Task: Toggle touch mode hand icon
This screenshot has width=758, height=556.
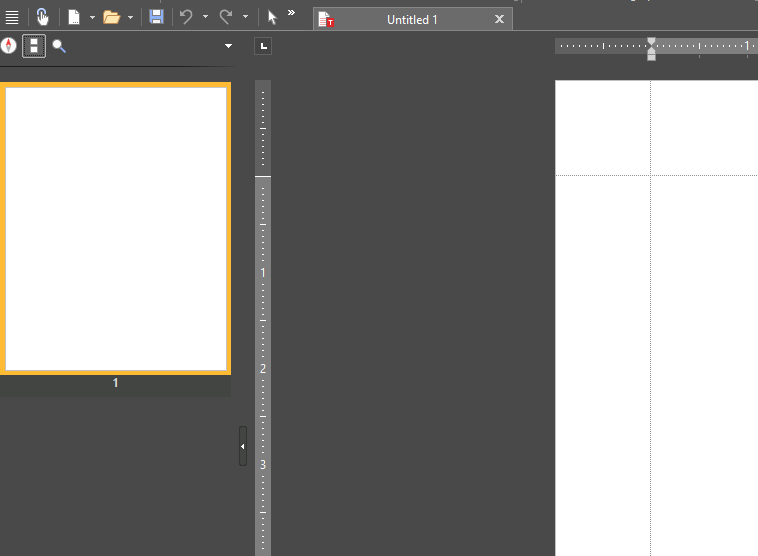Action: (42, 17)
